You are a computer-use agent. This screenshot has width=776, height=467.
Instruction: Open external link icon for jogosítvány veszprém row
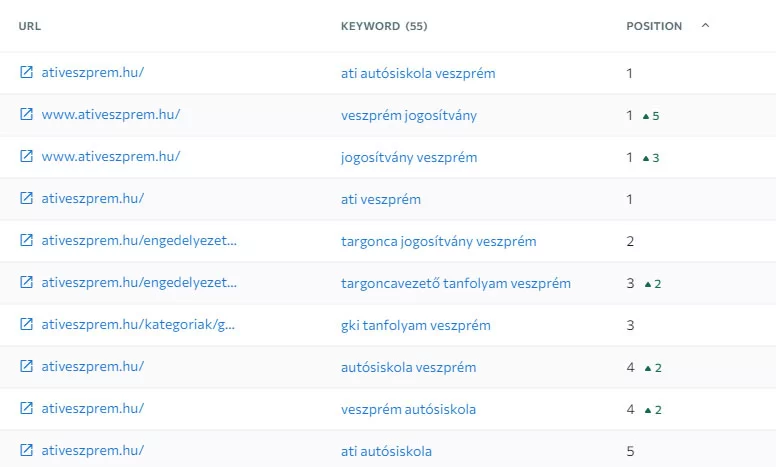coord(27,157)
